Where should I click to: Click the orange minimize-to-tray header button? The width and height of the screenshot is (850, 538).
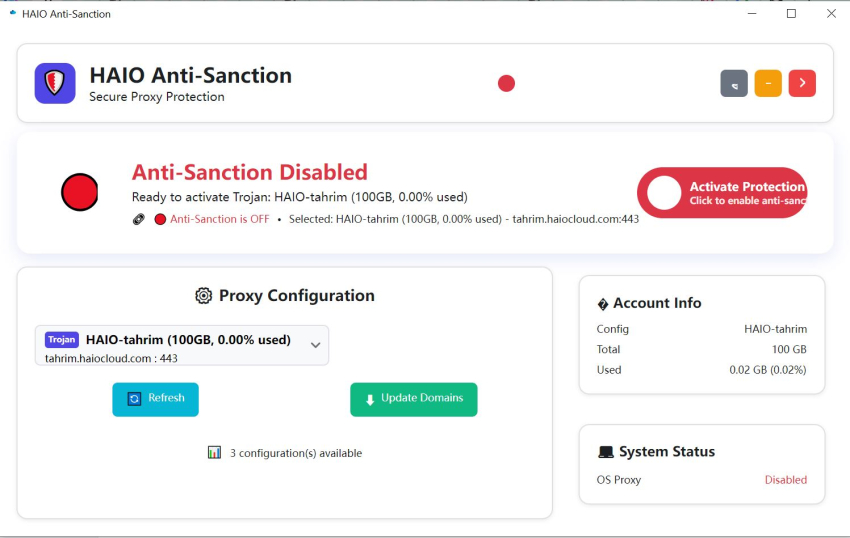point(768,84)
